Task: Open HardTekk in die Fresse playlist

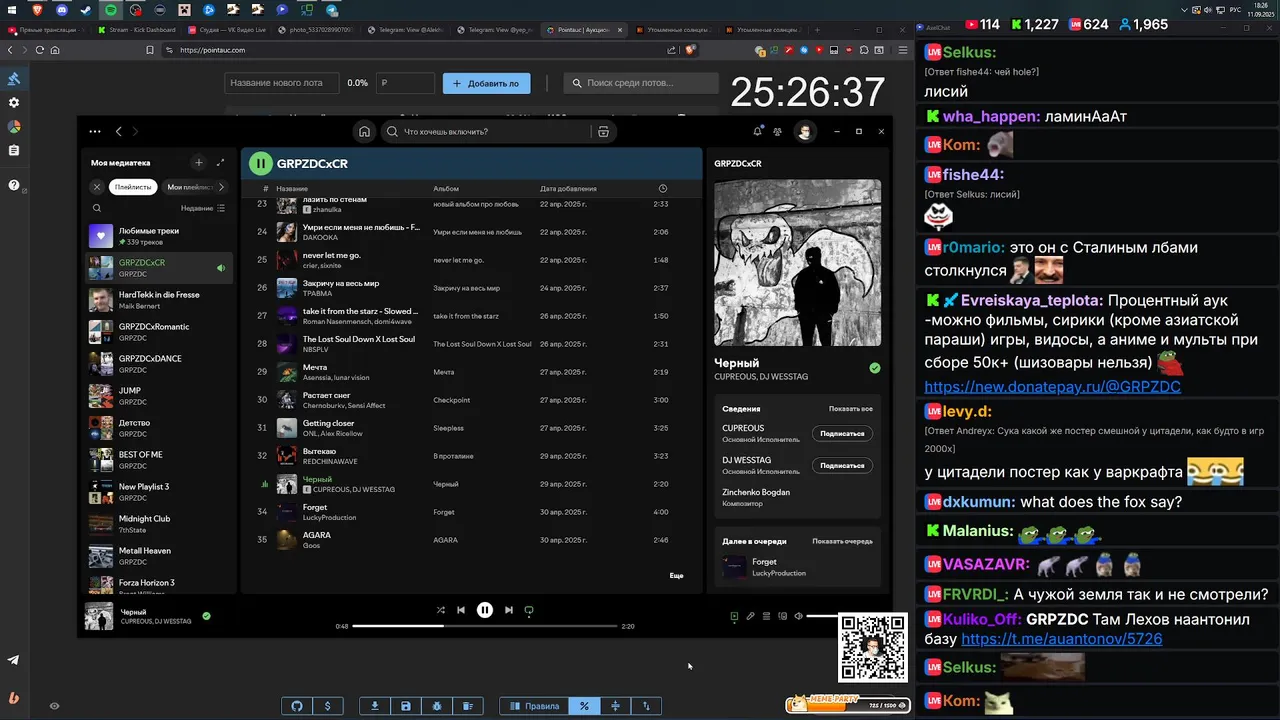Action: 160,300
